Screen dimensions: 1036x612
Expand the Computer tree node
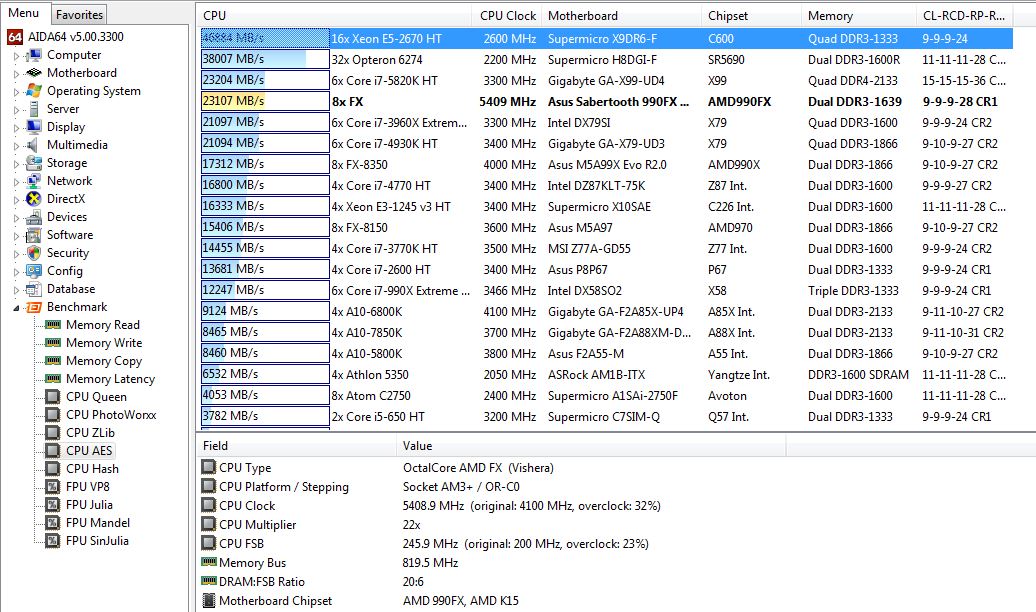coord(17,56)
